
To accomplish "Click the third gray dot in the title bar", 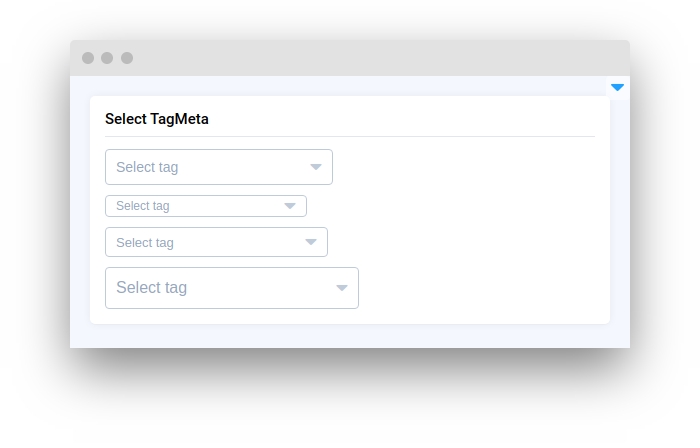I will coord(127,58).
